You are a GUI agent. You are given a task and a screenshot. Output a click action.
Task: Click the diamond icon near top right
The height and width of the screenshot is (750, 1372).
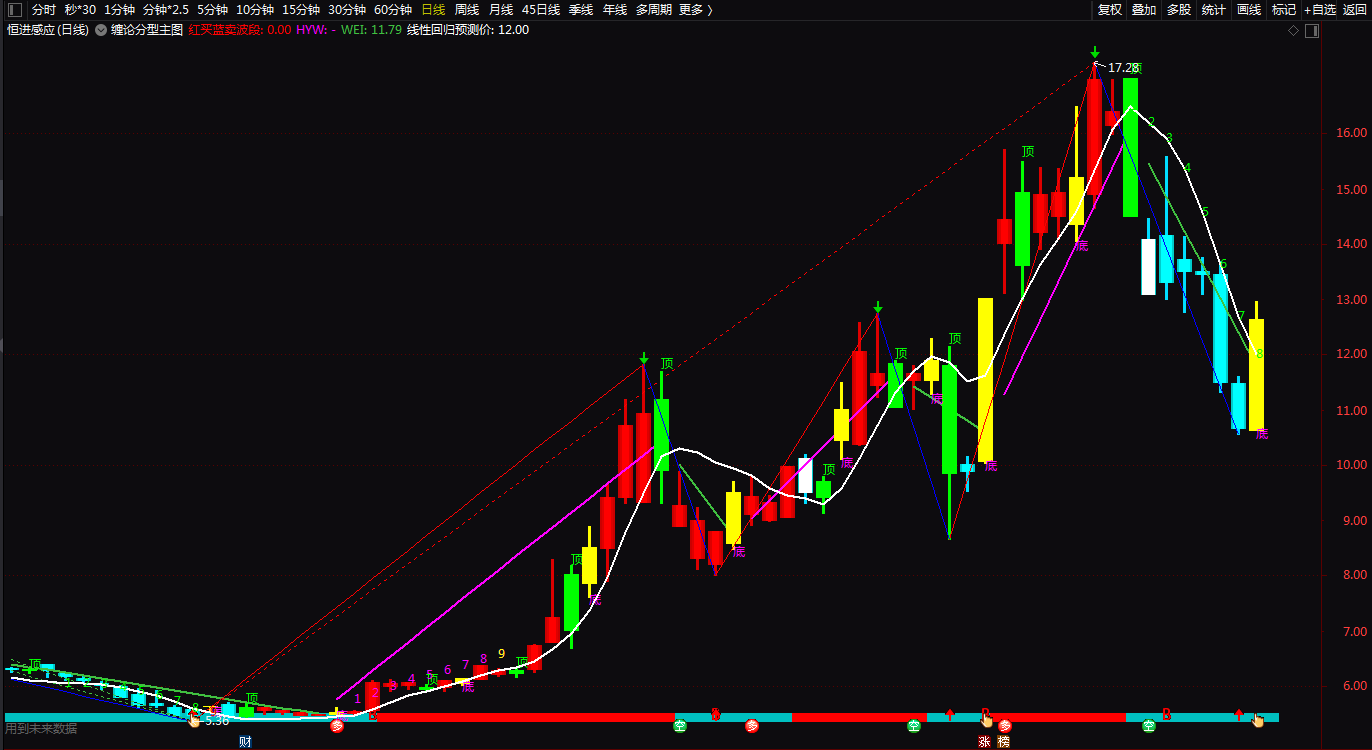[1293, 30]
